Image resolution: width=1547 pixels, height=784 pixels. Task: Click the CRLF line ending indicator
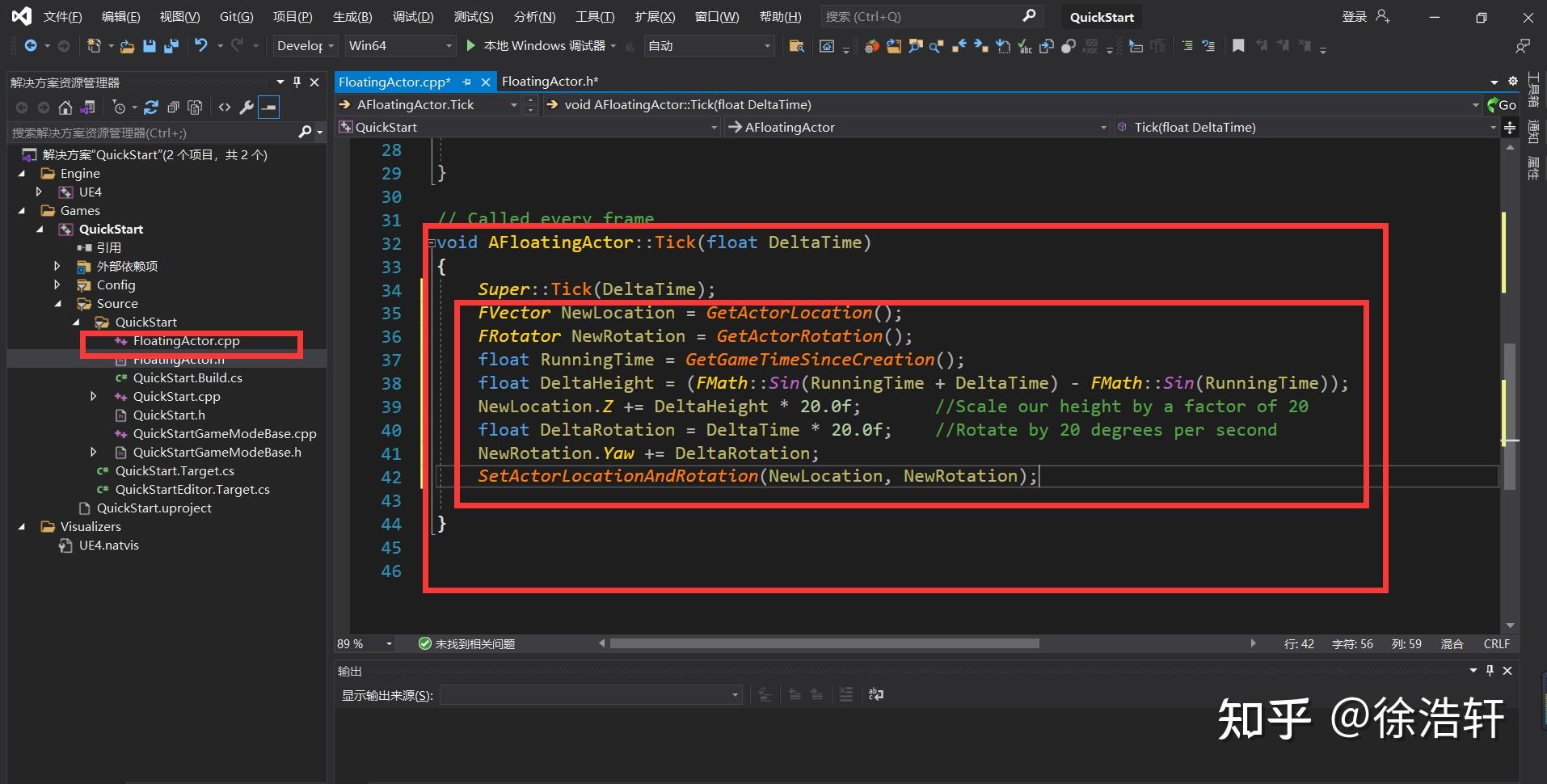(x=1497, y=643)
